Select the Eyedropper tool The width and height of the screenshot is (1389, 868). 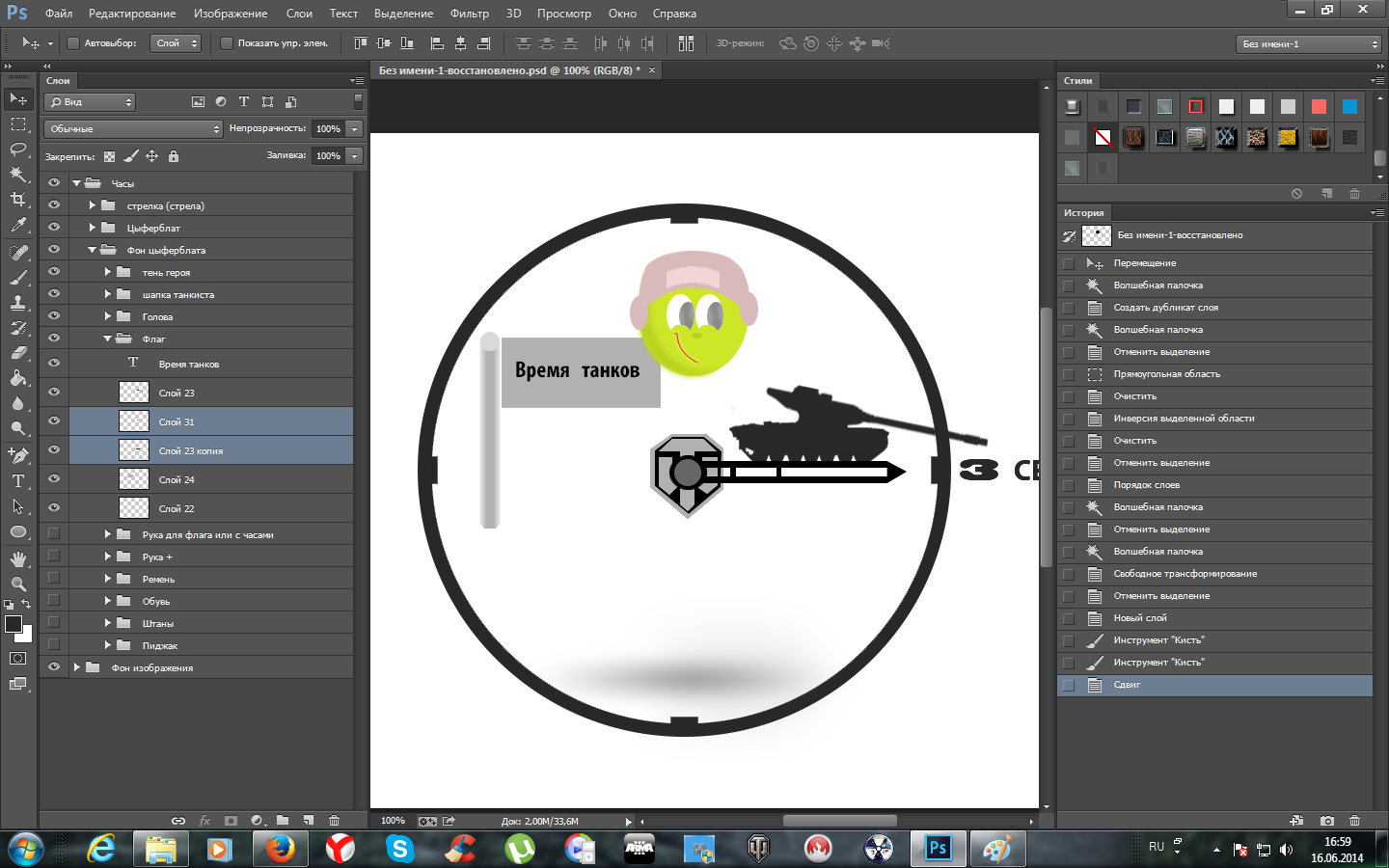(x=18, y=225)
